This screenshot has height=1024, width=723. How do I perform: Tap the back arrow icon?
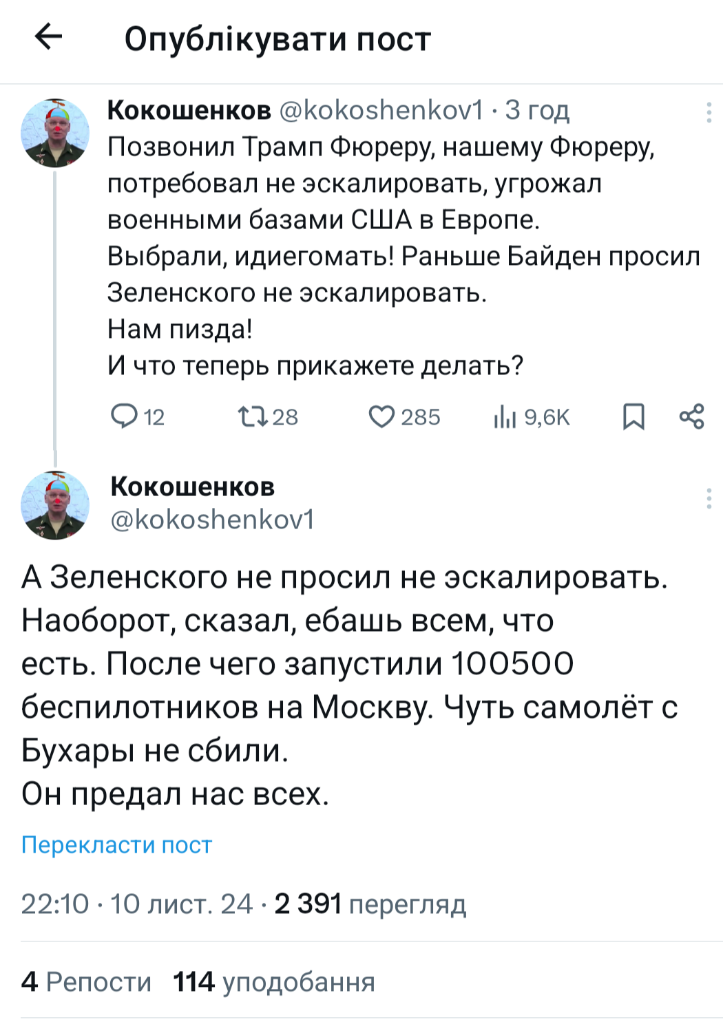pos(48,38)
